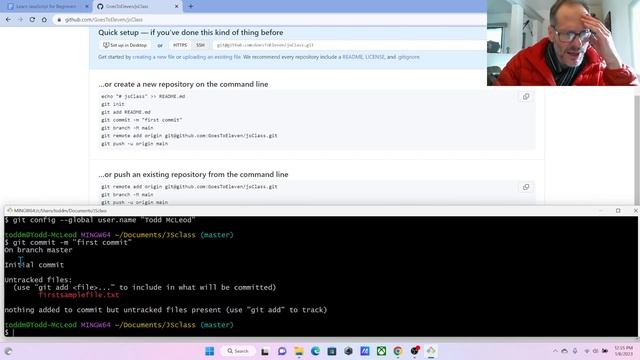640x360 pixels.
Task: Follow the README link
Action: click(352, 57)
